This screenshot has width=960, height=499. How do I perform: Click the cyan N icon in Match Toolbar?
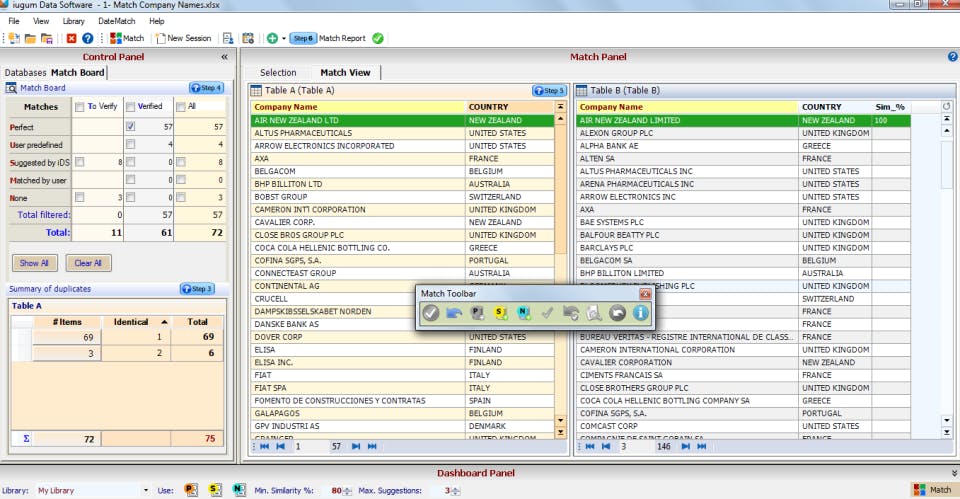pos(523,313)
